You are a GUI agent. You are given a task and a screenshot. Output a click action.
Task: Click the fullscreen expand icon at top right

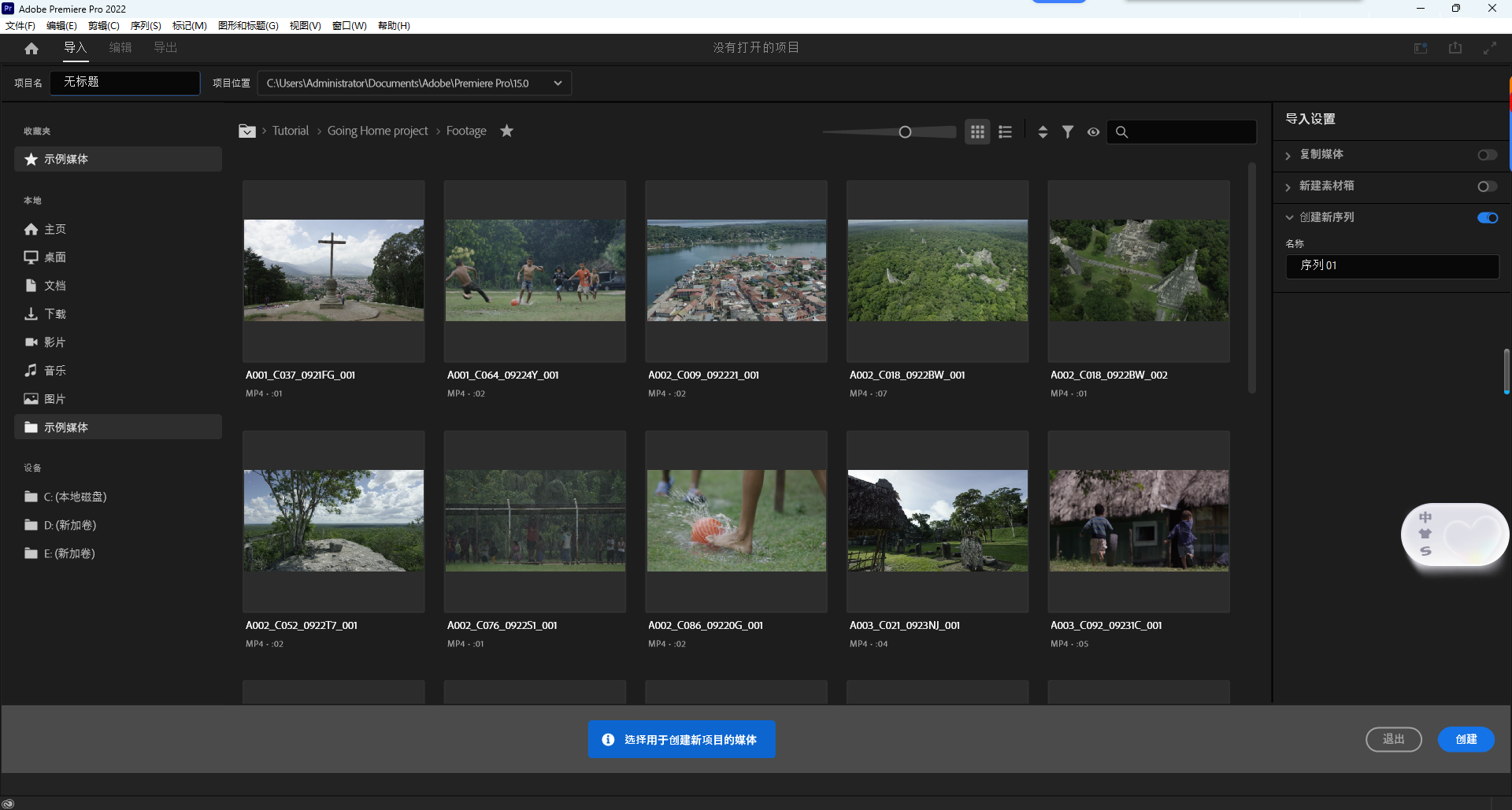1491,48
